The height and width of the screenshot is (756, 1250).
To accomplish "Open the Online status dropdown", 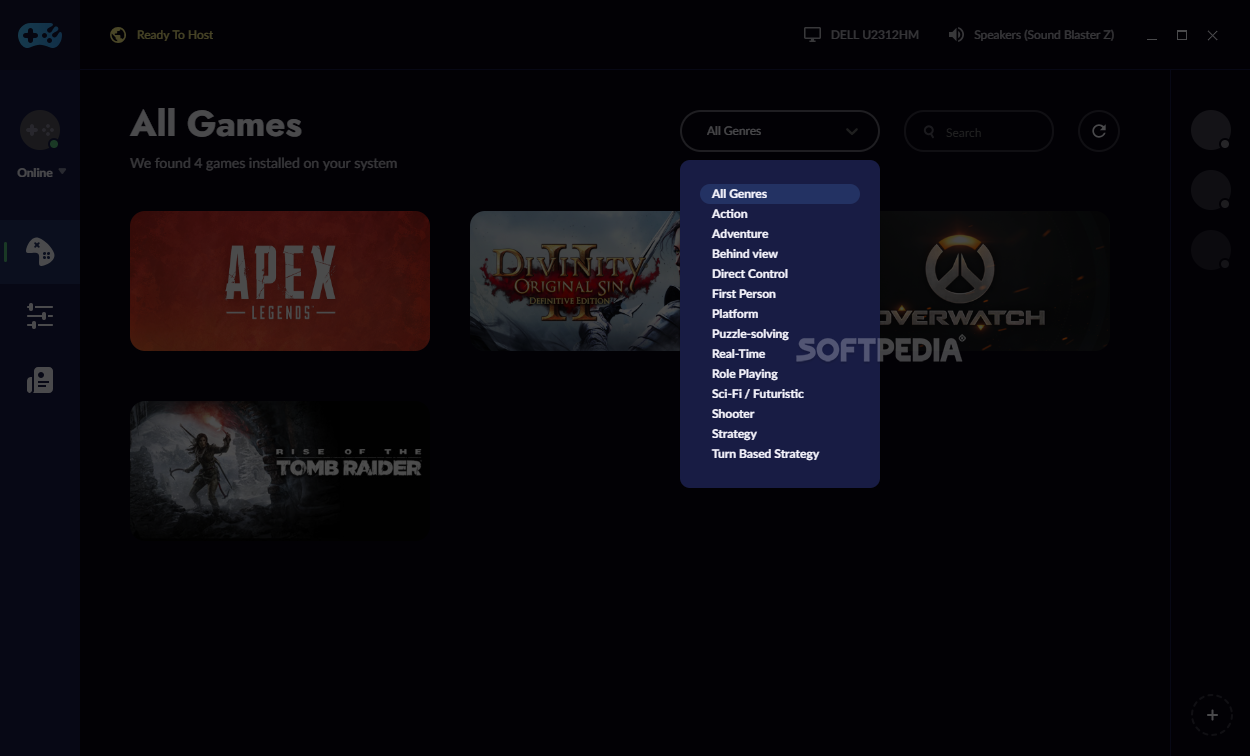I will (41, 173).
